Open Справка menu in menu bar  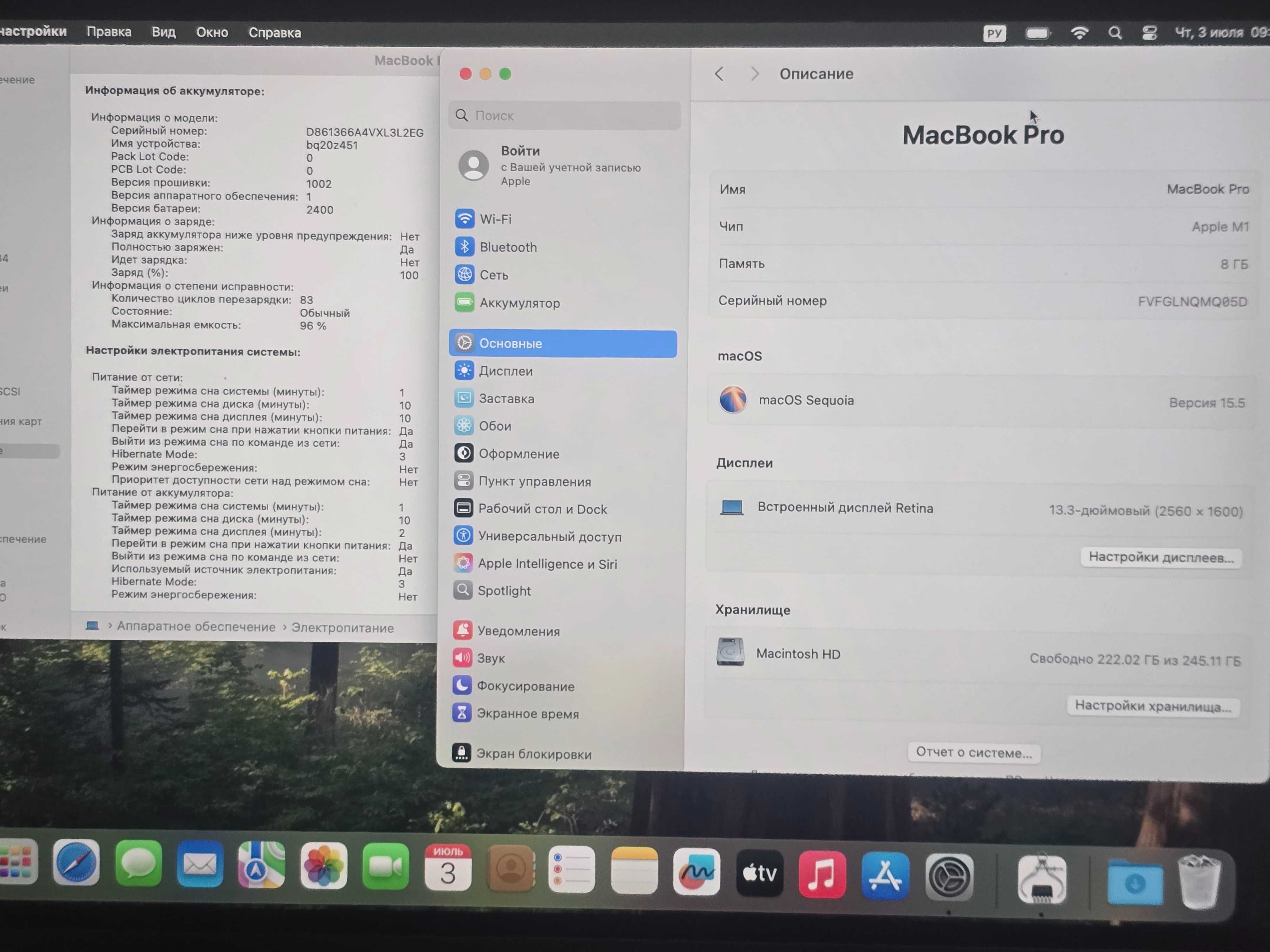point(274,33)
